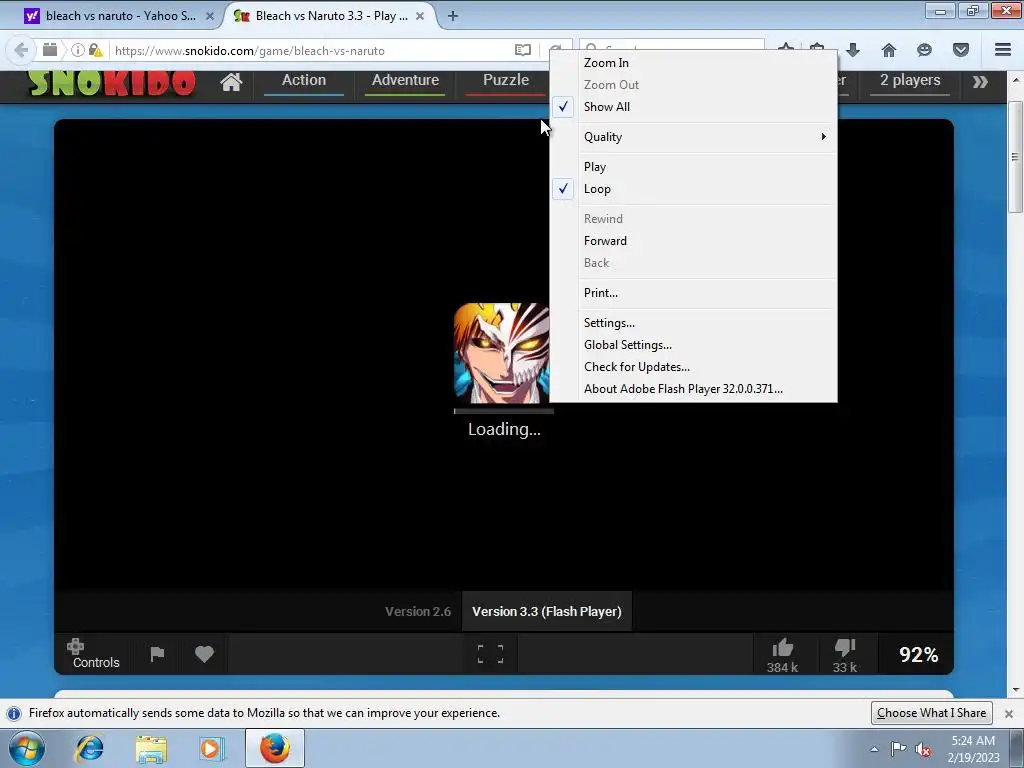The image size is (1024, 768).
Task: Report the game with flag icon
Action: 157,654
